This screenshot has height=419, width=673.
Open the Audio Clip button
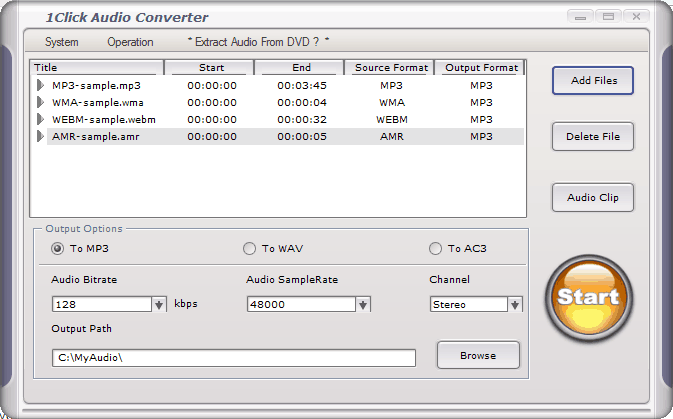593,197
